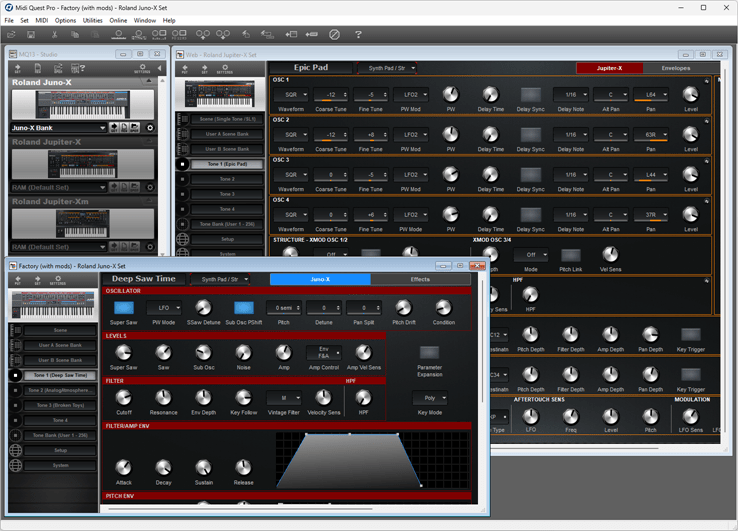Click the New file icon beside Juno-X Bank dropdown
The image size is (738, 531).
coord(124,128)
